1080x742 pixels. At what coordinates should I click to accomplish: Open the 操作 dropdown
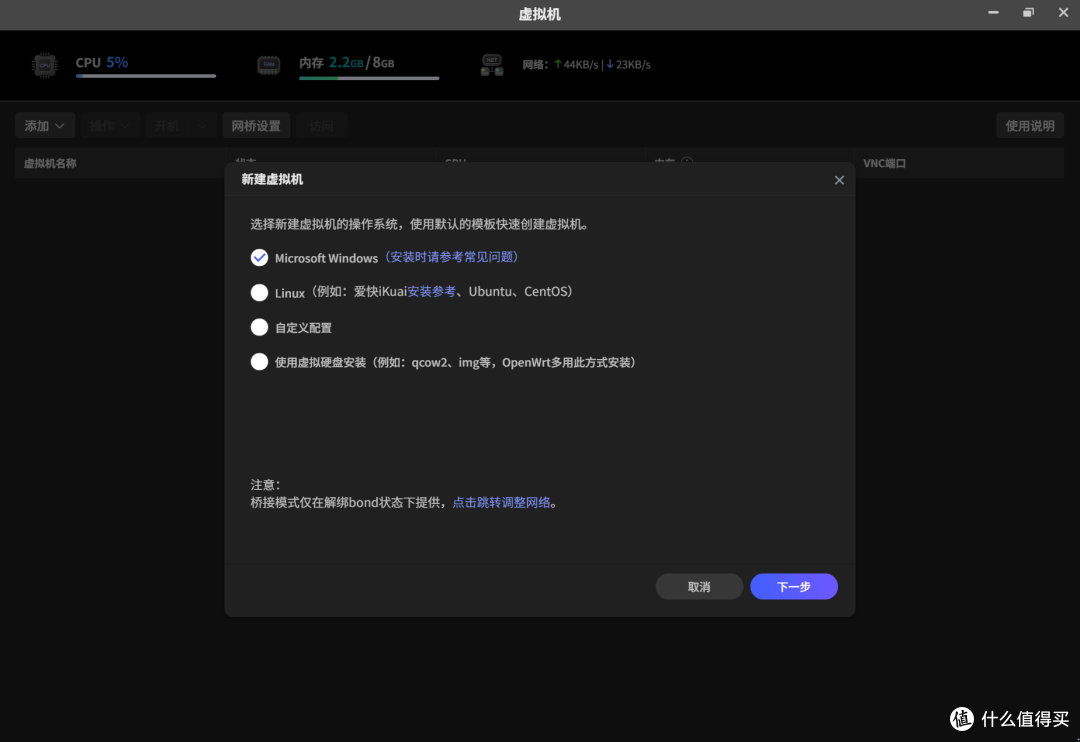[x=110, y=125]
